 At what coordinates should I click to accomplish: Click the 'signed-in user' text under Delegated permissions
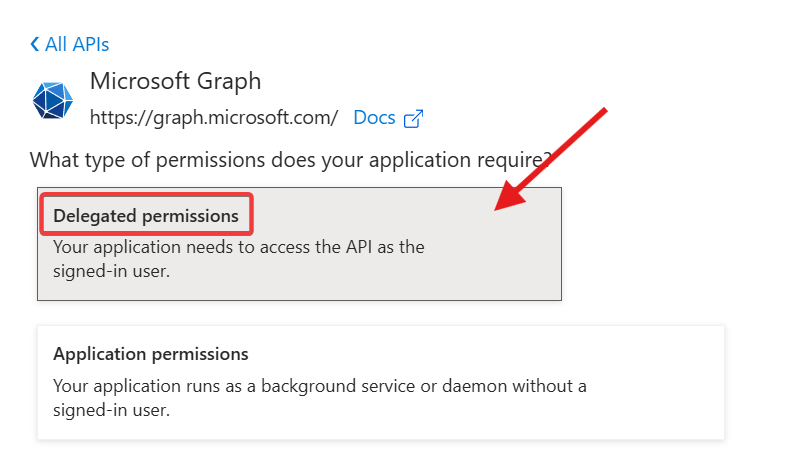point(111,271)
